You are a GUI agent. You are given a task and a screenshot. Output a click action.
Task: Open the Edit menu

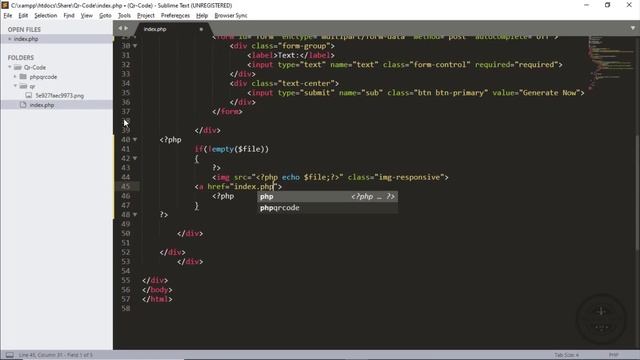tap(23, 16)
